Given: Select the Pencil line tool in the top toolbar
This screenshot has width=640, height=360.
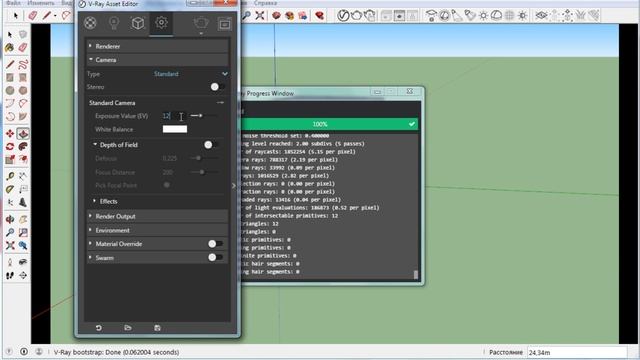Looking at the screenshot, I should coord(46,16).
